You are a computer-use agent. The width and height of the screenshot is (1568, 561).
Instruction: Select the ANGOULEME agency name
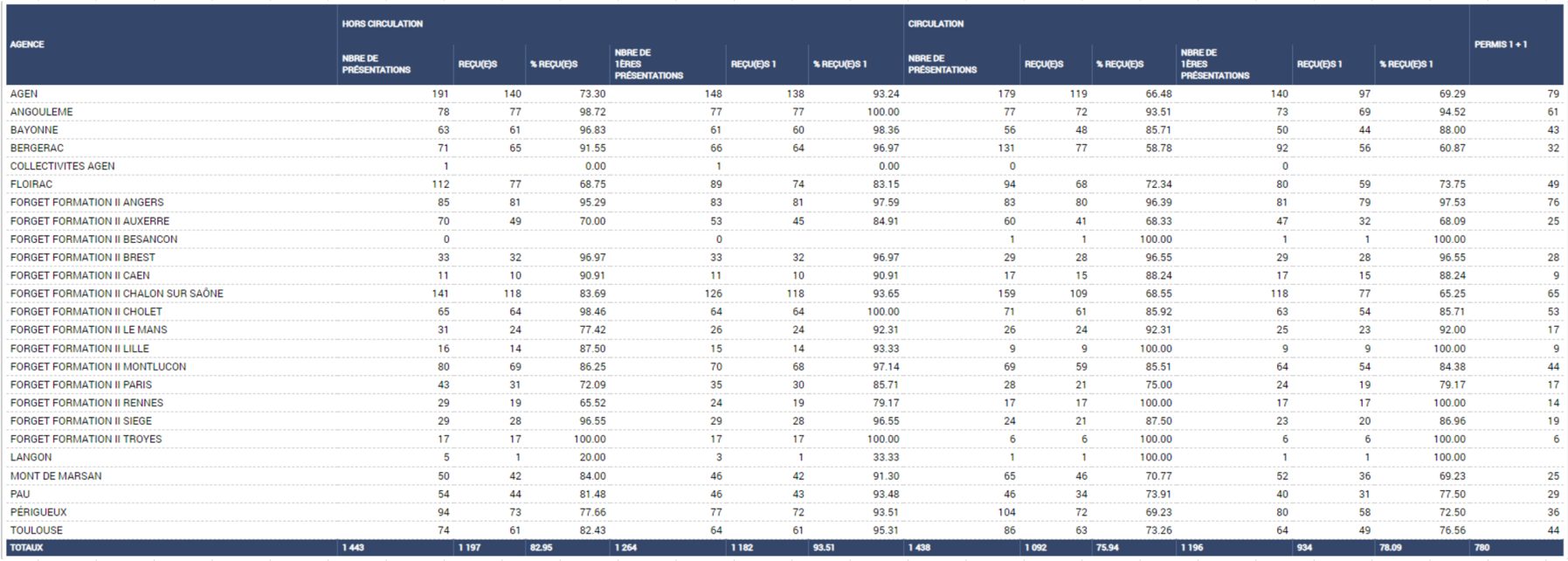(42, 112)
